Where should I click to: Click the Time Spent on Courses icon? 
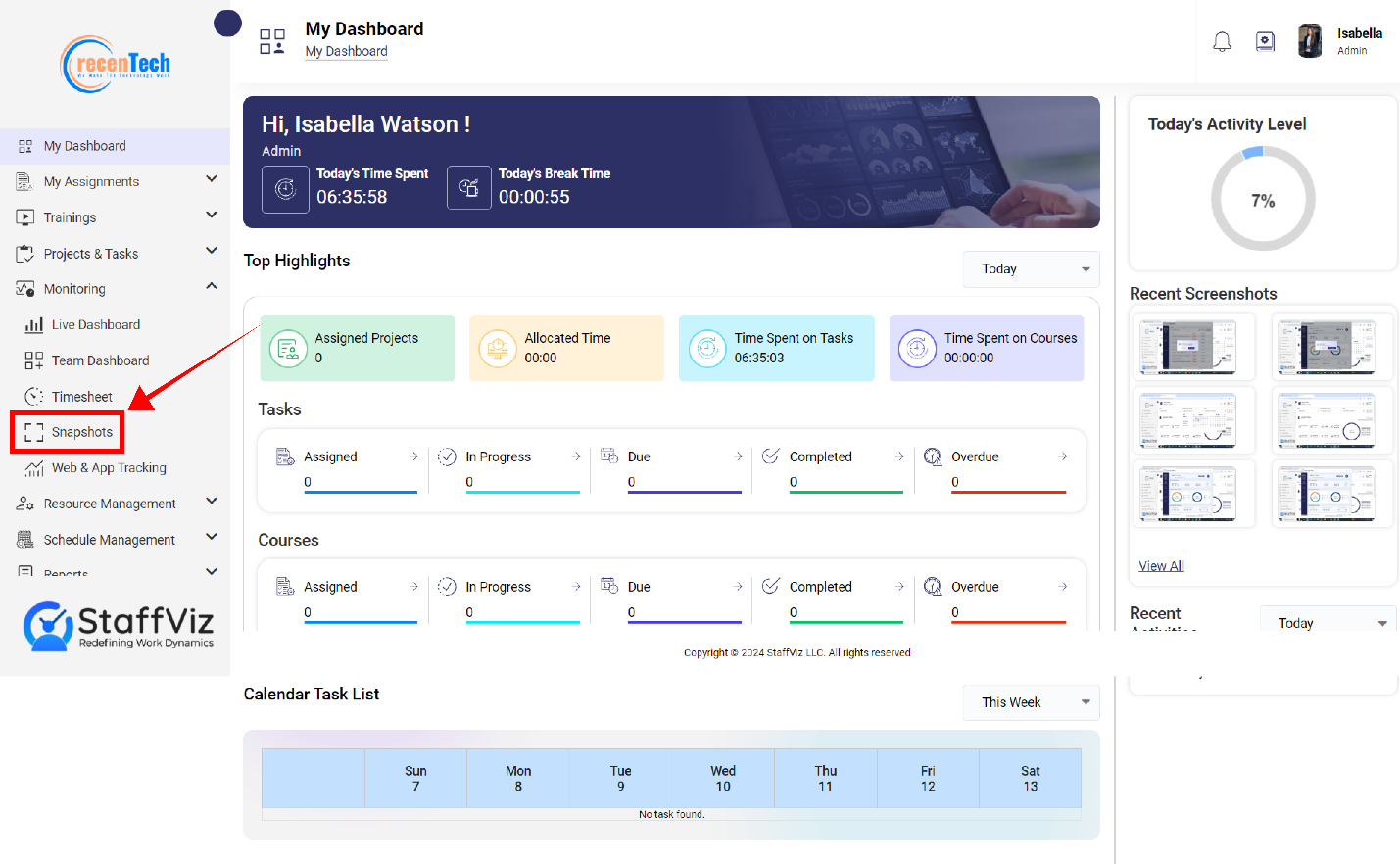click(917, 348)
